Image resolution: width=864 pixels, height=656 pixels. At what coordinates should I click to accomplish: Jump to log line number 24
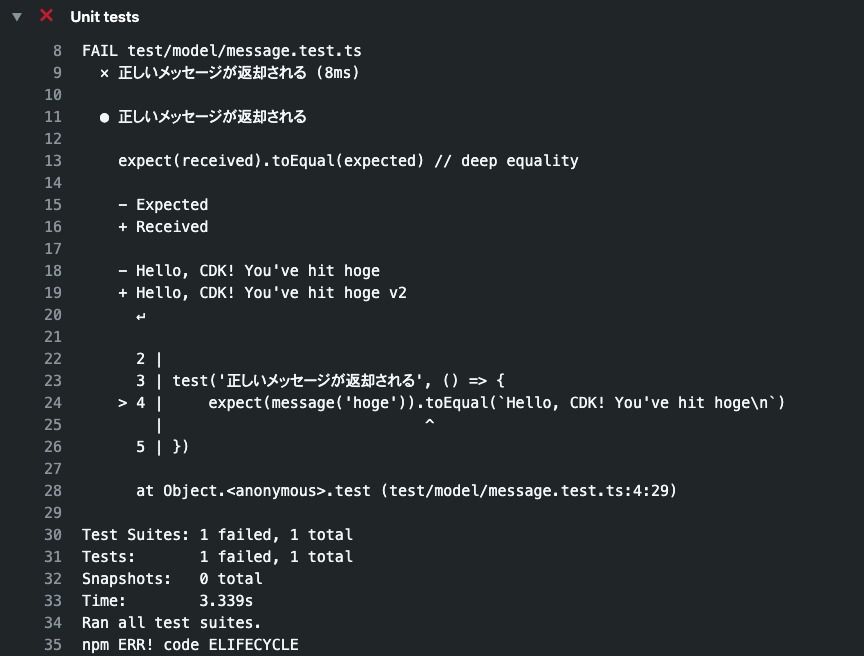point(53,403)
